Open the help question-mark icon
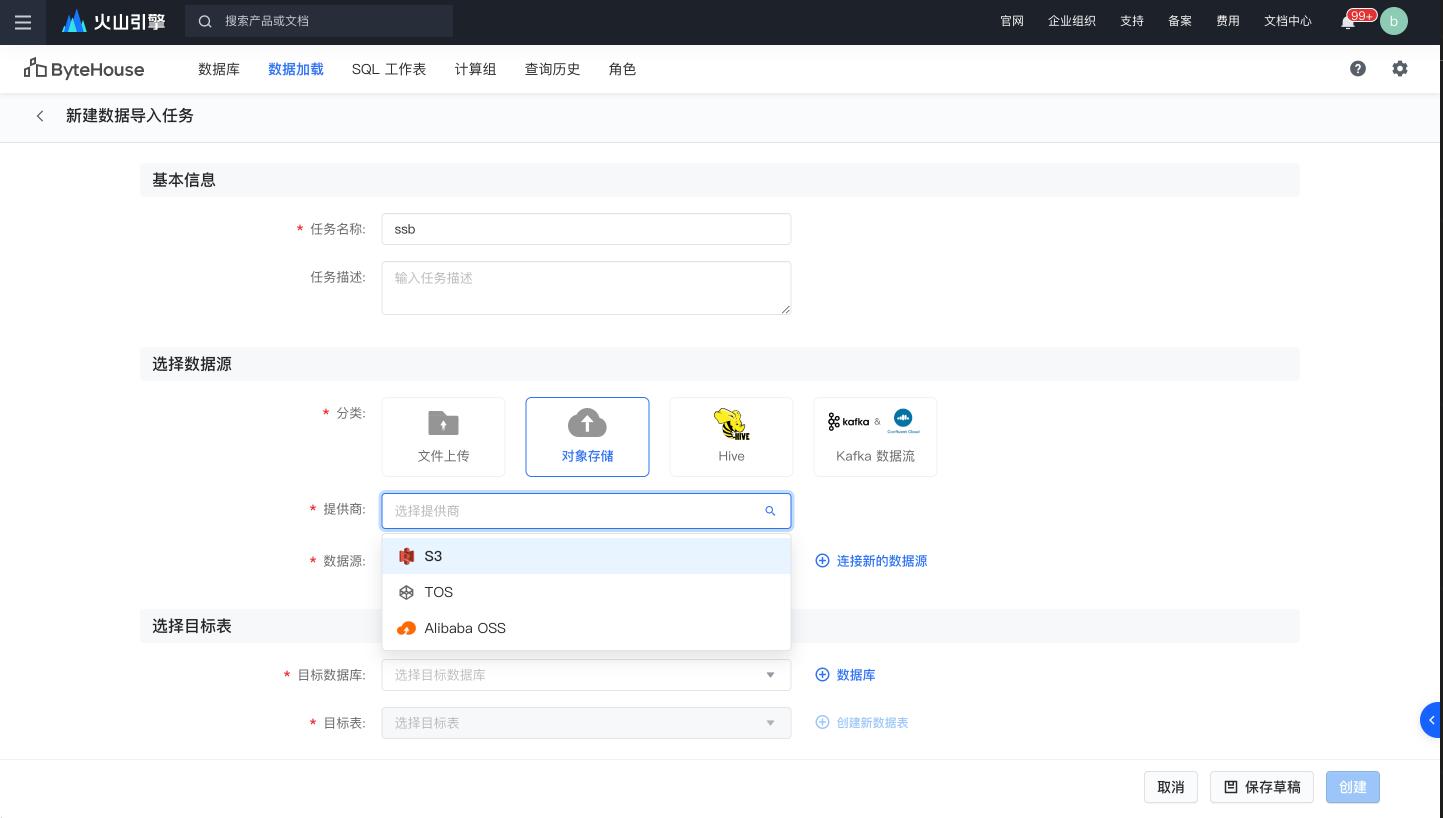Viewport: 1443px width, 818px height. [1358, 69]
